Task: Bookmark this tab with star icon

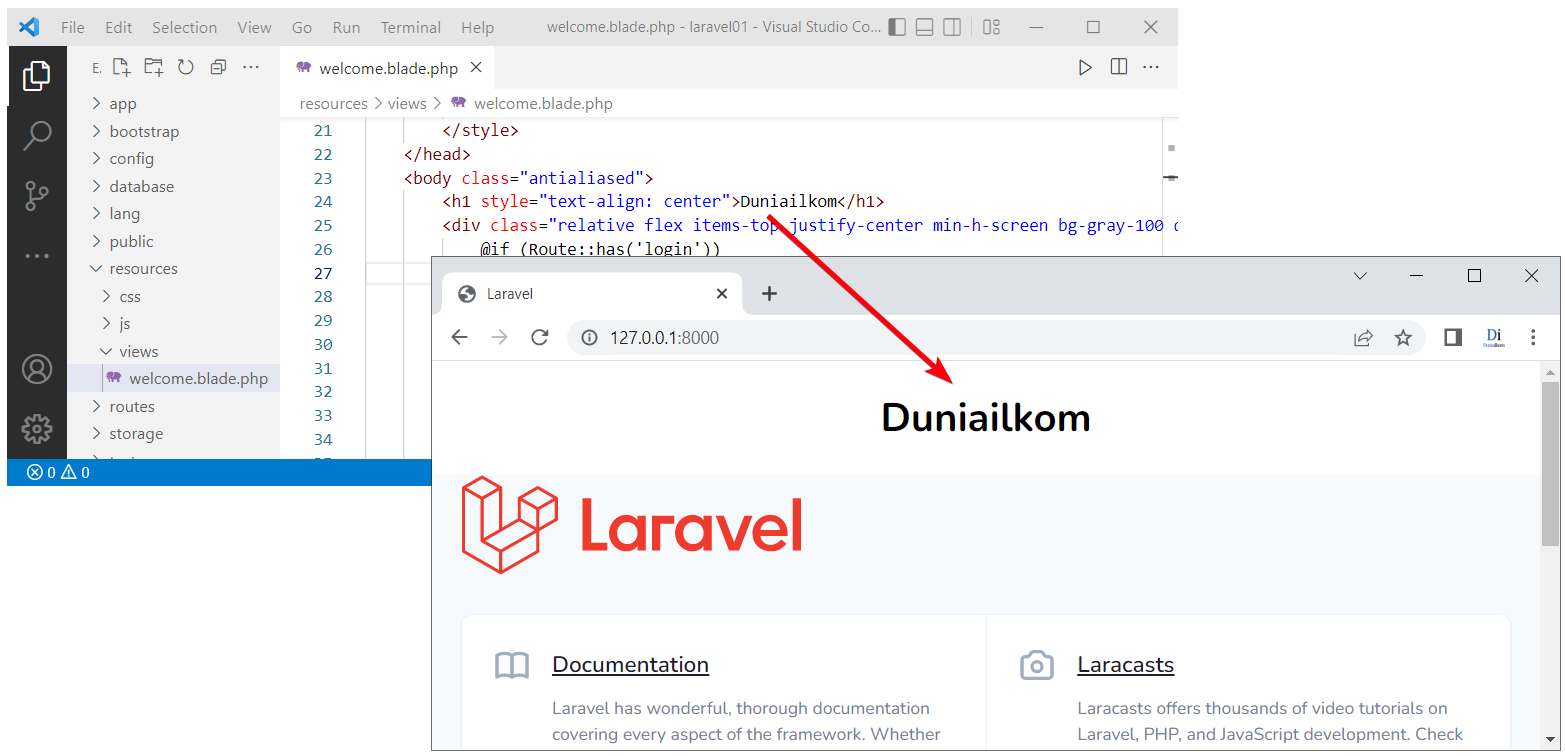Action: click(x=1403, y=338)
